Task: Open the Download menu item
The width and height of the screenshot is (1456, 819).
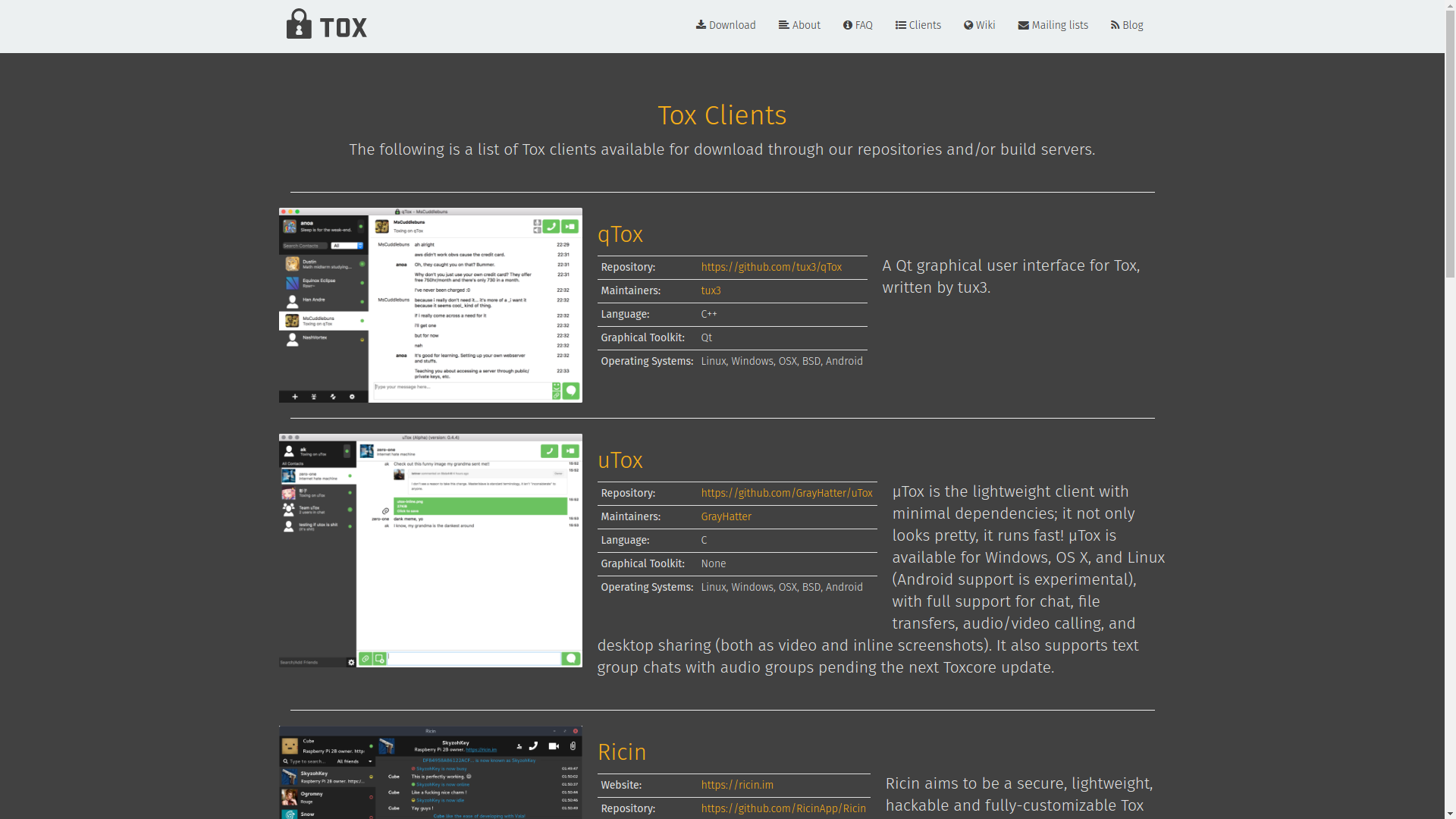Action: tap(732, 25)
